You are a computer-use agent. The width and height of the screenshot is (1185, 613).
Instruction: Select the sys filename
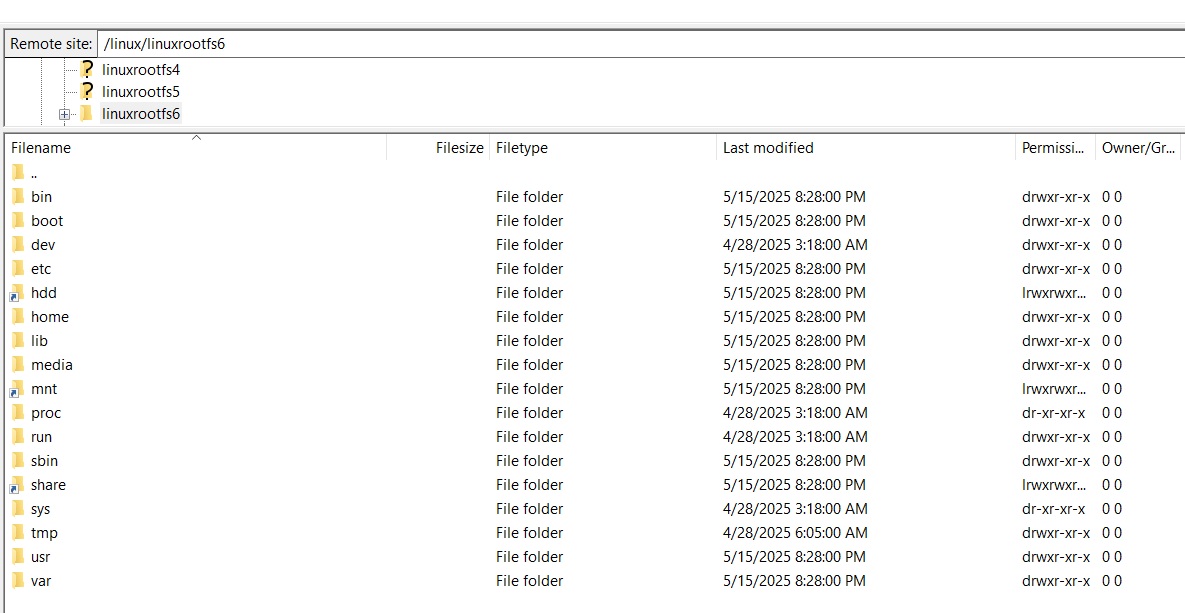pyautogui.click(x=41, y=509)
